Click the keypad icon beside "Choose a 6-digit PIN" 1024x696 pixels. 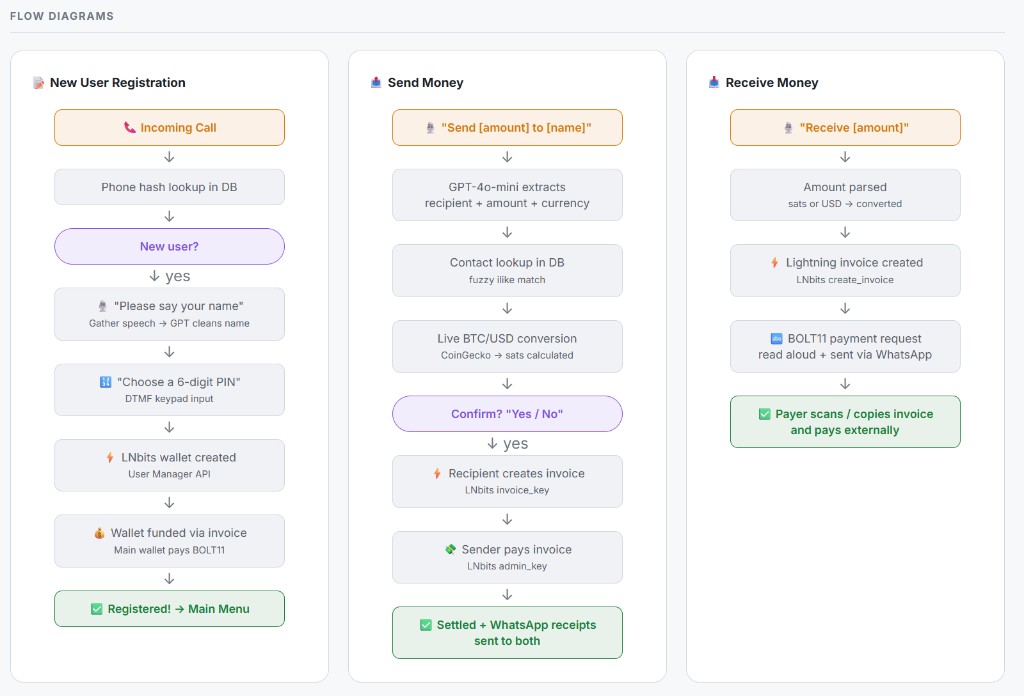(105, 382)
